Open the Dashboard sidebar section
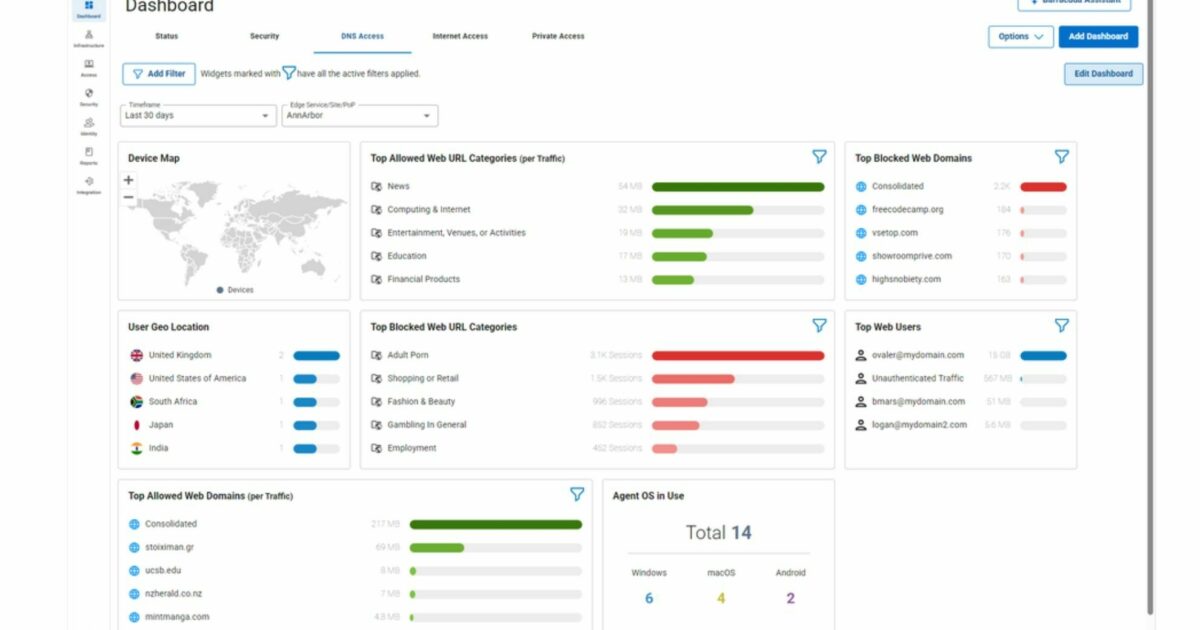The height and width of the screenshot is (630, 1200). (89, 9)
